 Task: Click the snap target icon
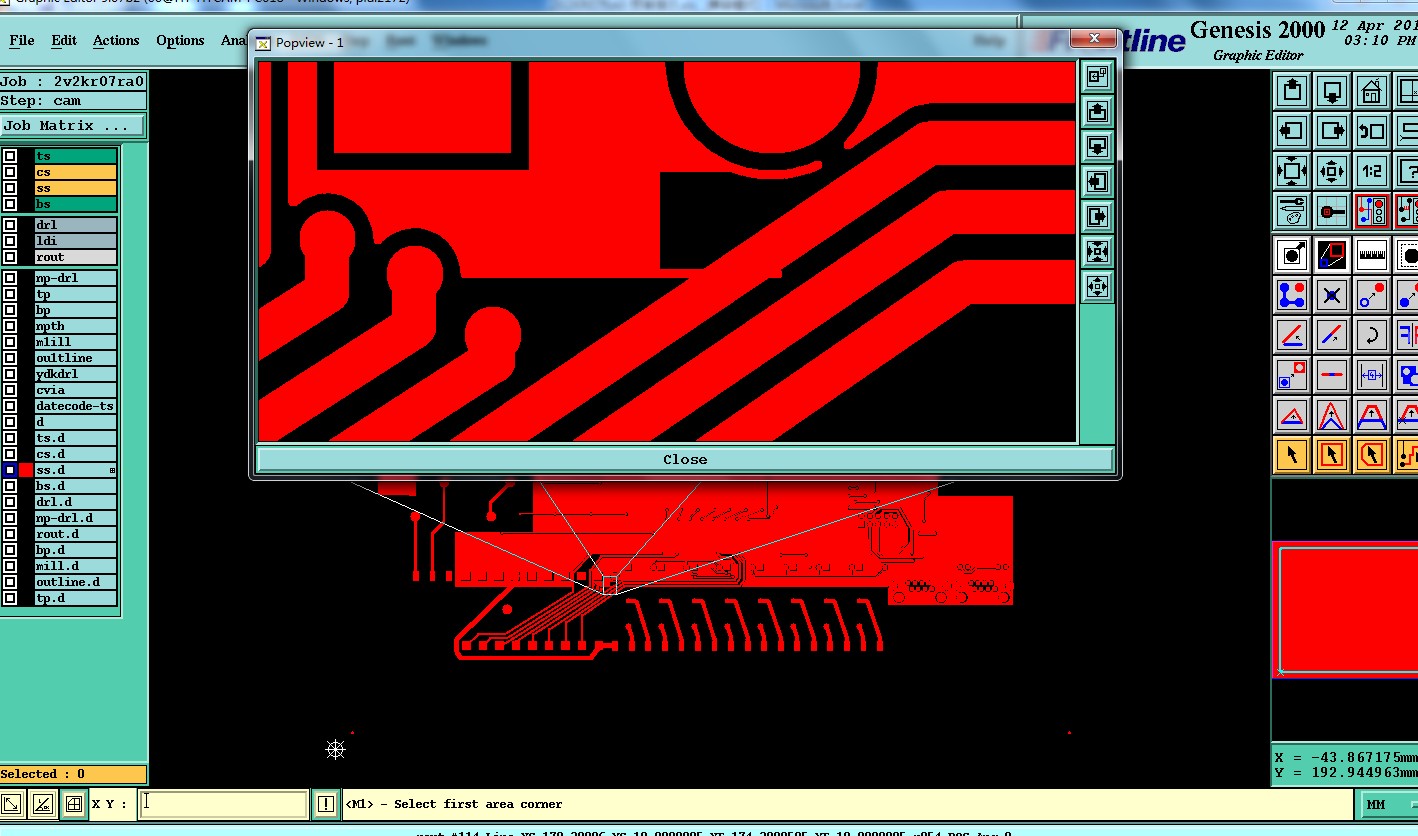click(1332, 211)
